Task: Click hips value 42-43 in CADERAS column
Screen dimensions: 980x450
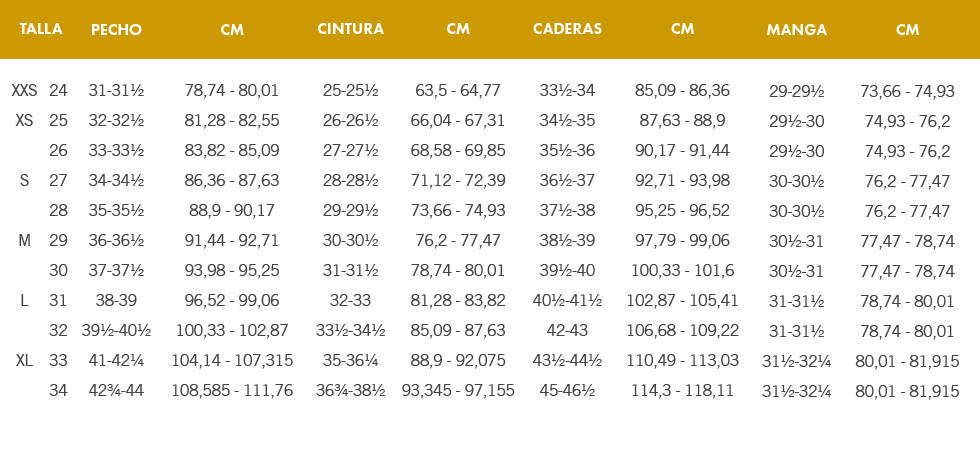Action: coord(567,331)
